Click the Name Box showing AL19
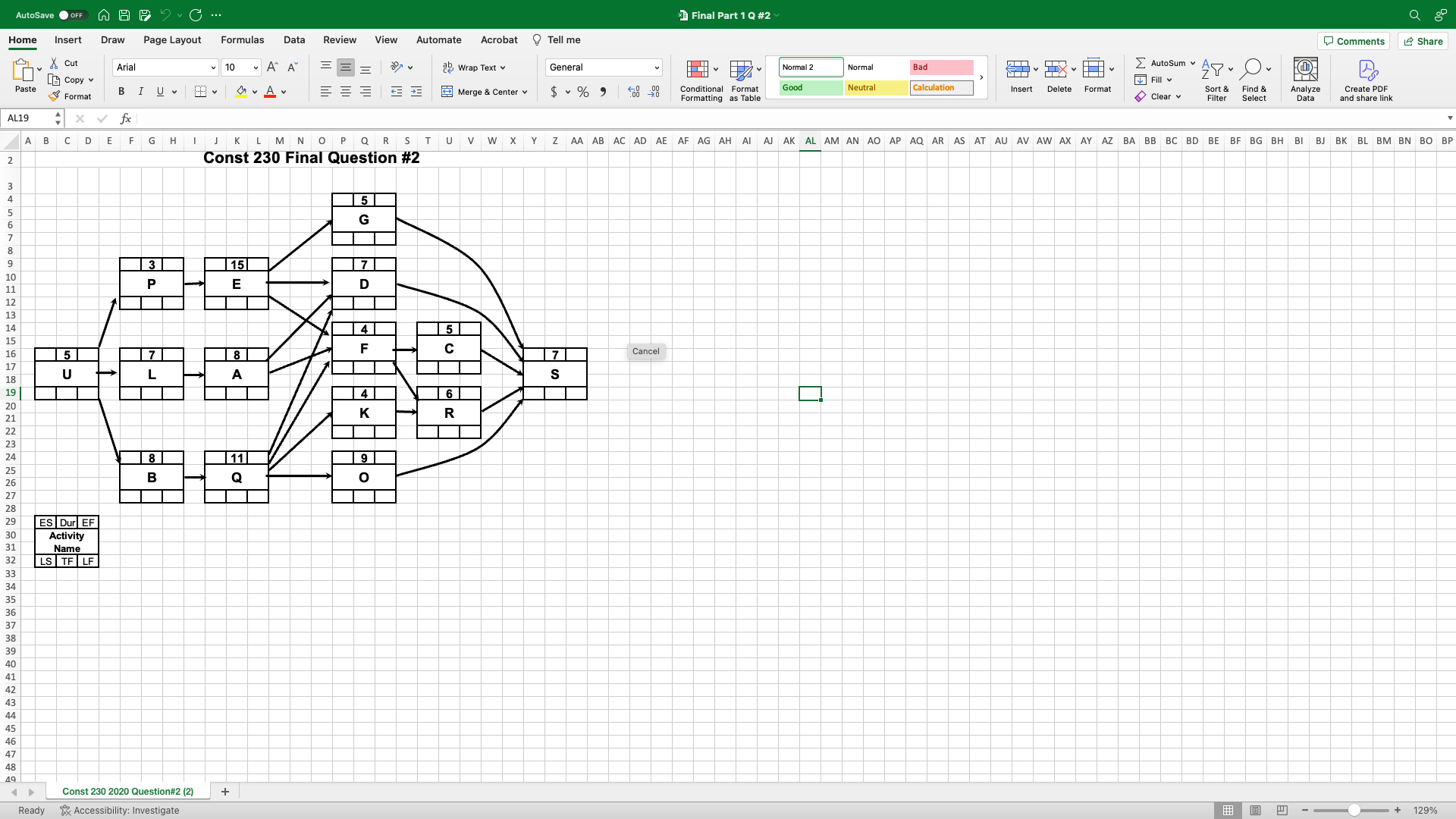The width and height of the screenshot is (1456, 819). coord(29,118)
